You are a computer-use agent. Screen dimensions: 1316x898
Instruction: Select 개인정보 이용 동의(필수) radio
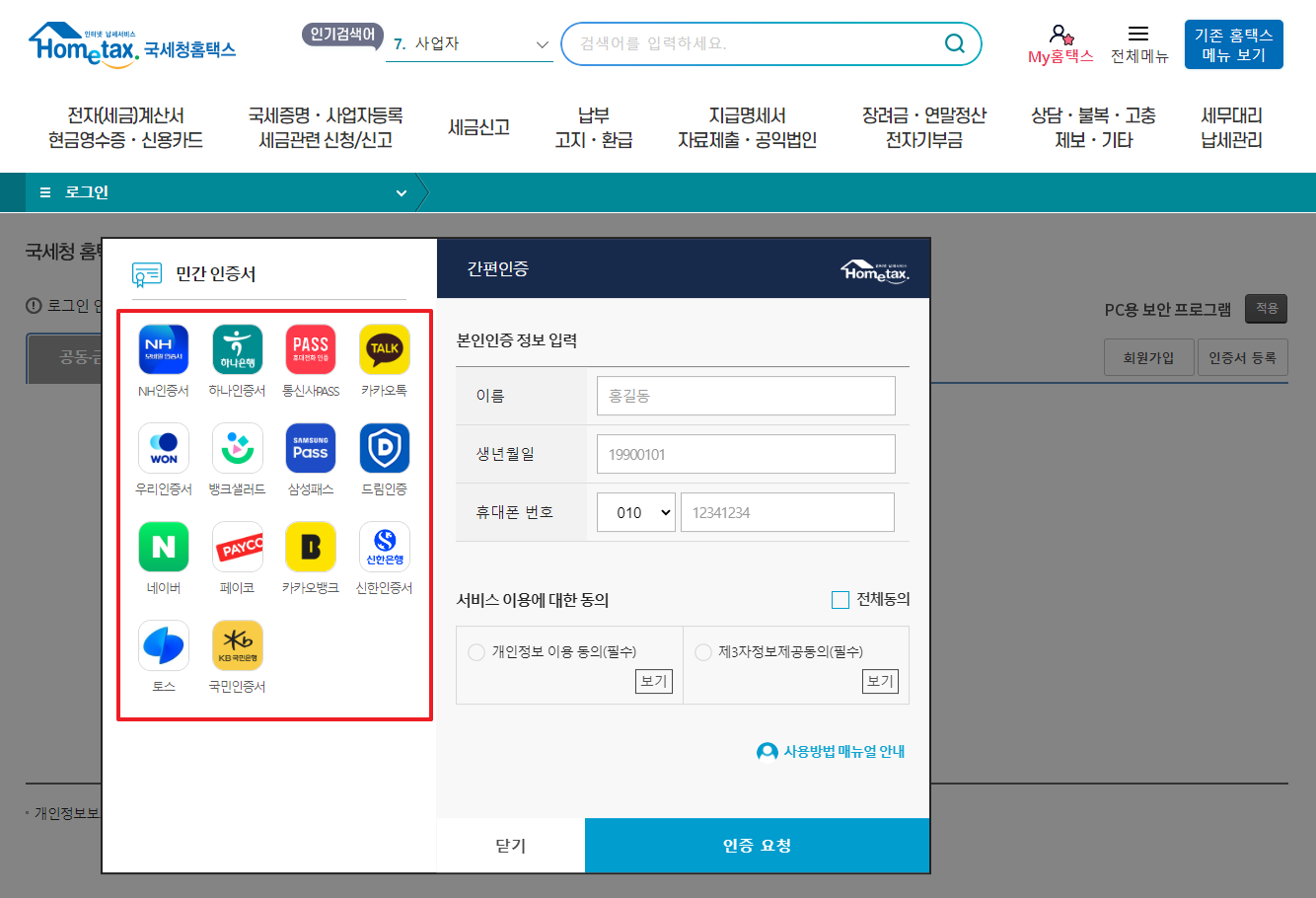tap(476, 652)
